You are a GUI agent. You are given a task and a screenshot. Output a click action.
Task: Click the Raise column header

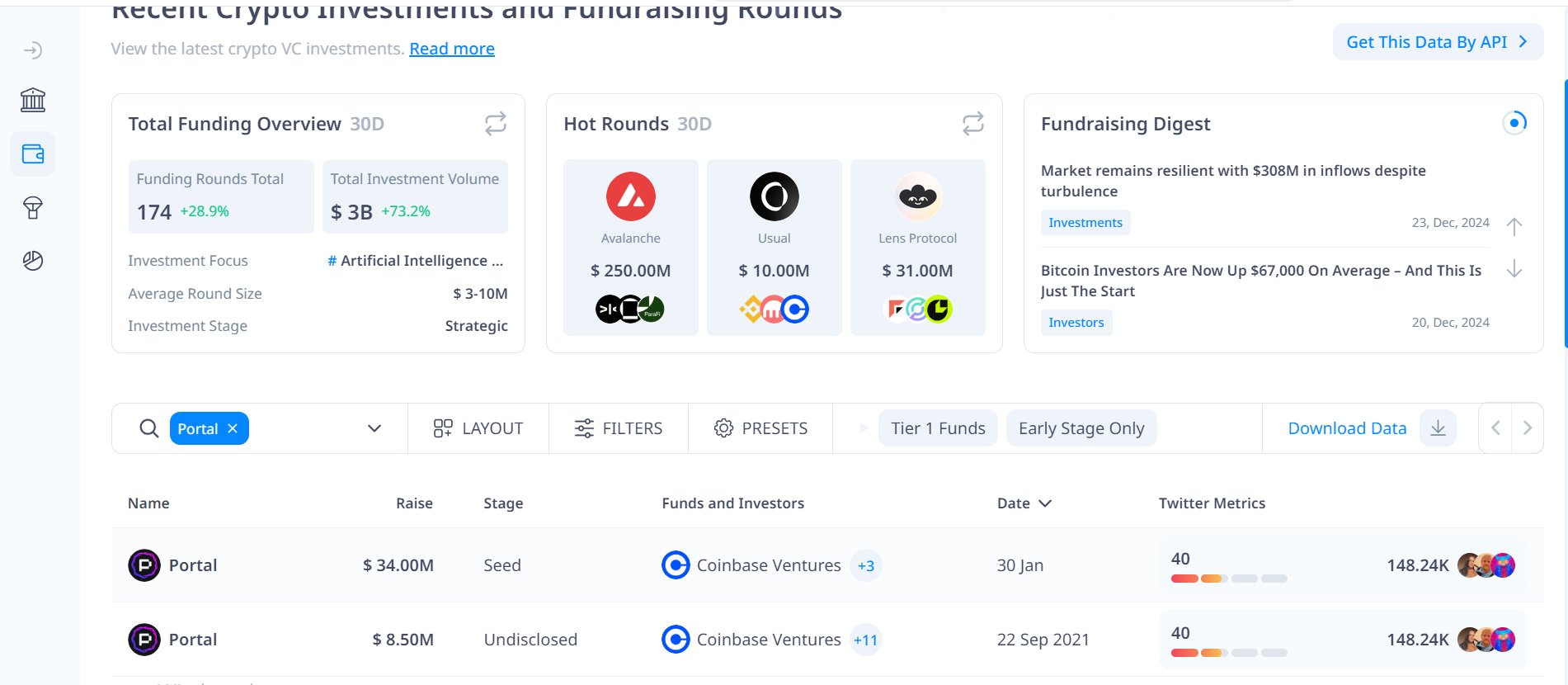tap(414, 503)
